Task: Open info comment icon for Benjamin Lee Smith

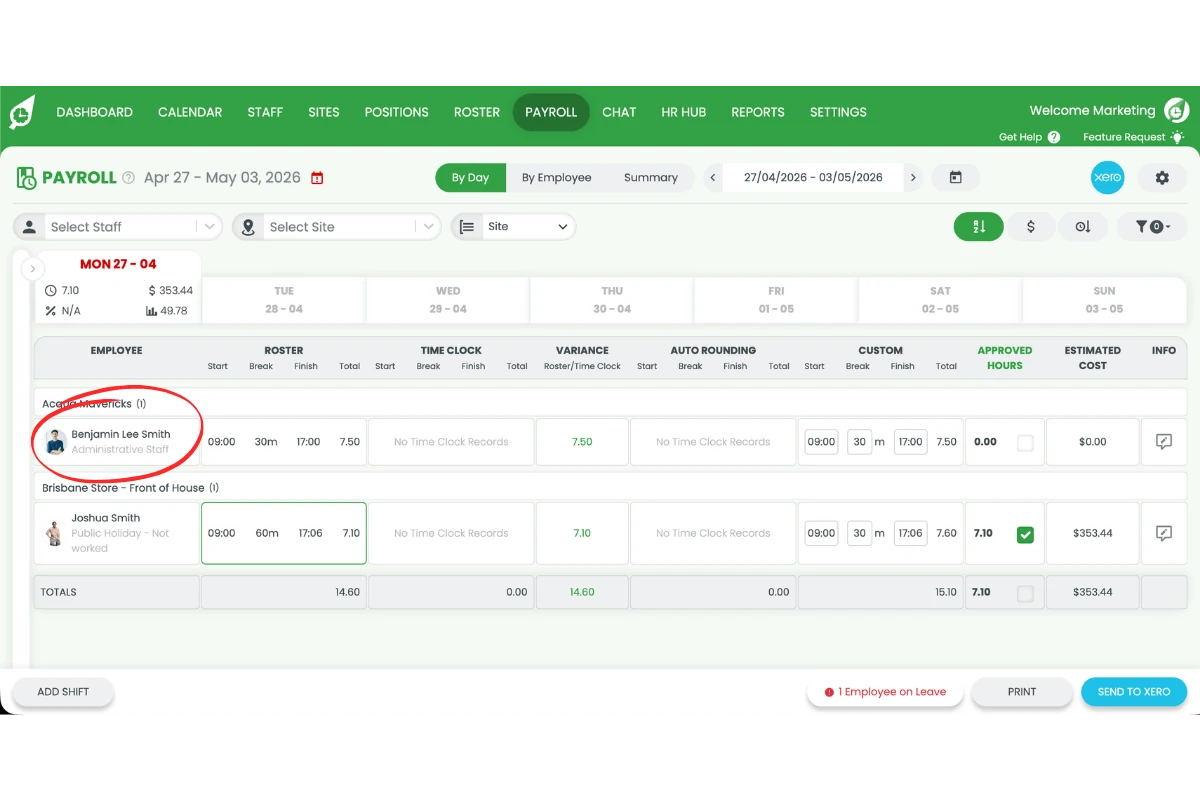Action: coord(1163,442)
